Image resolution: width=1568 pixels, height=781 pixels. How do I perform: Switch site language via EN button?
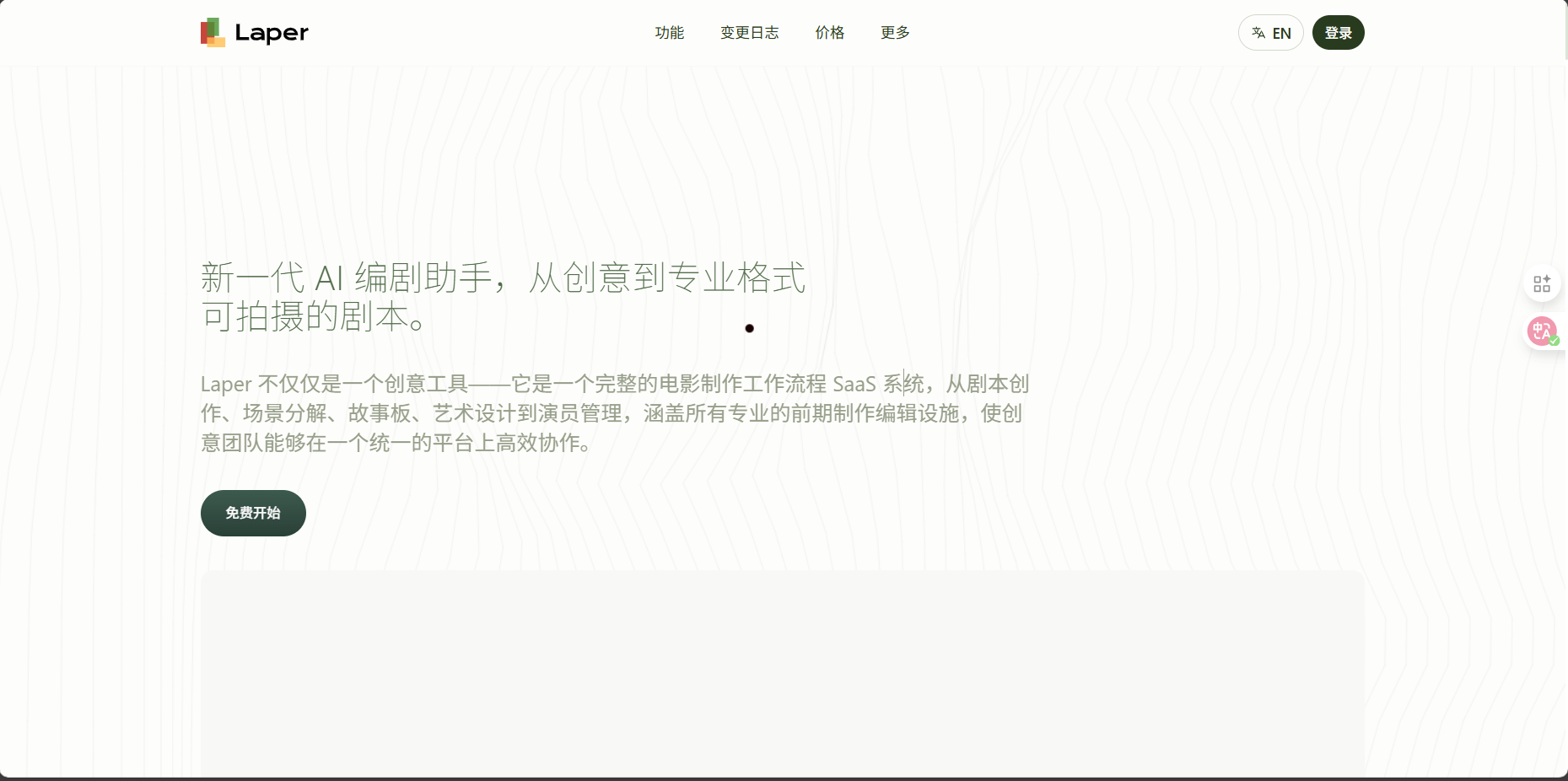coord(1271,33)
